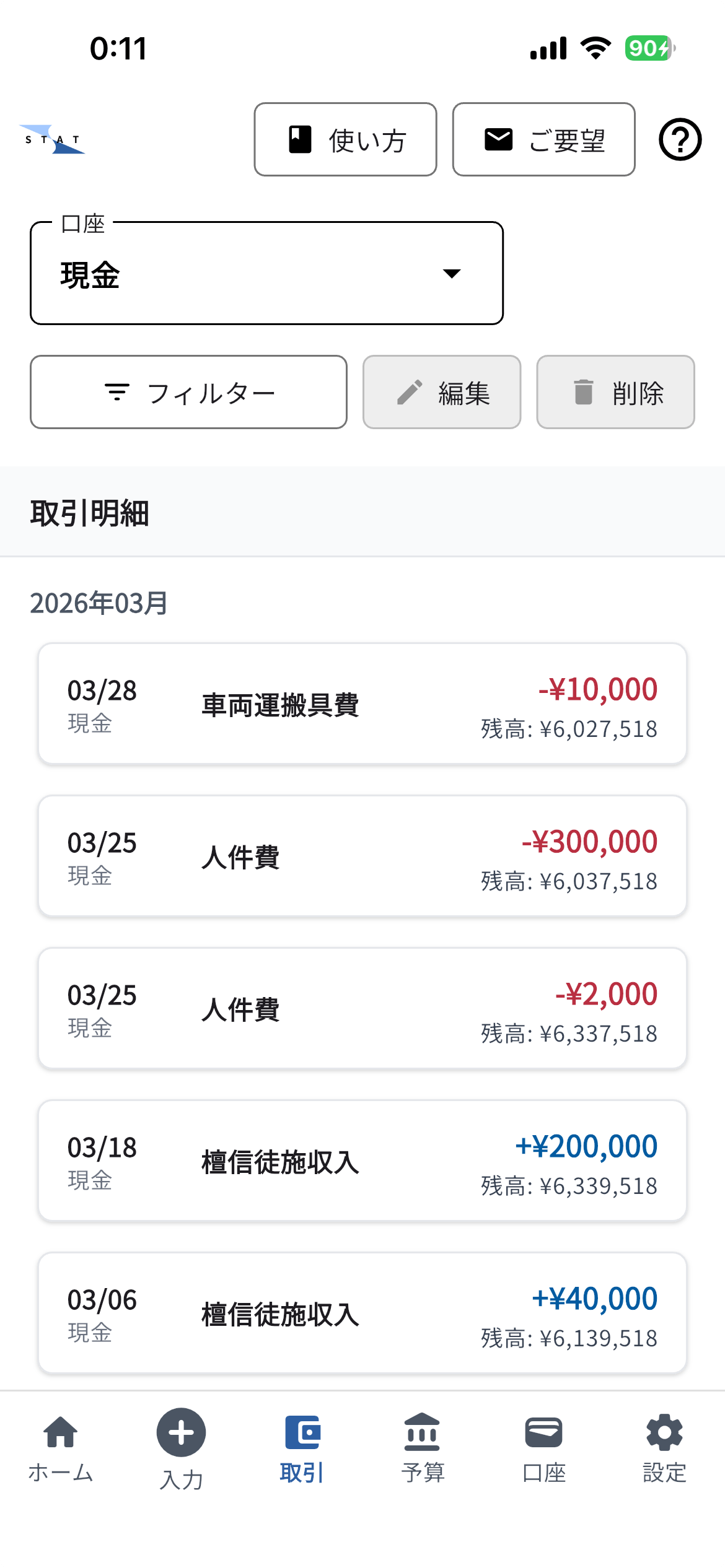This screenshot has width=725, height=1568.
Task: Open the フィルター filter options
Action: [188, 392]
